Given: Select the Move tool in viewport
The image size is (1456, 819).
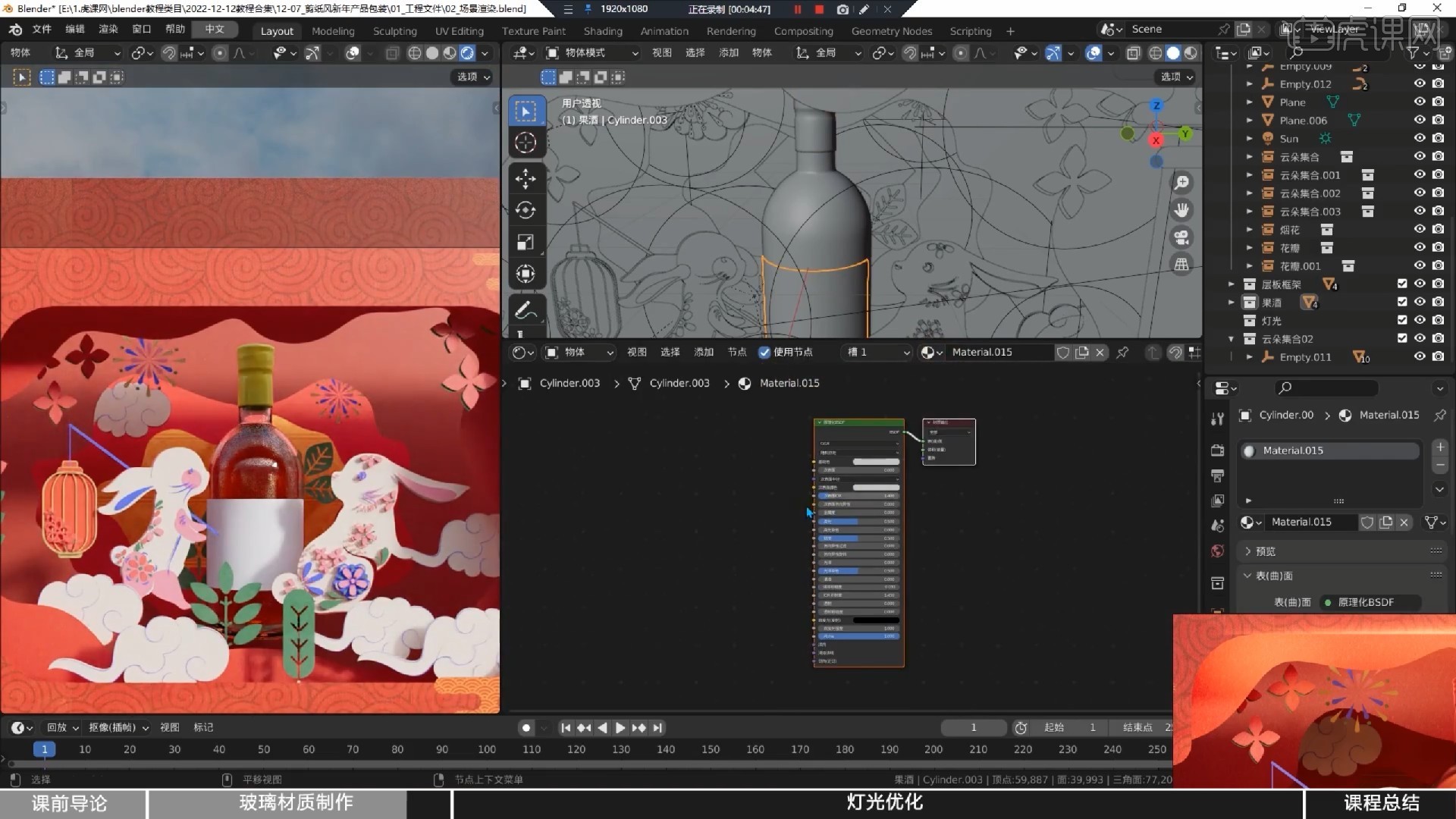Looking at the screenshot, I should [526, 179].
